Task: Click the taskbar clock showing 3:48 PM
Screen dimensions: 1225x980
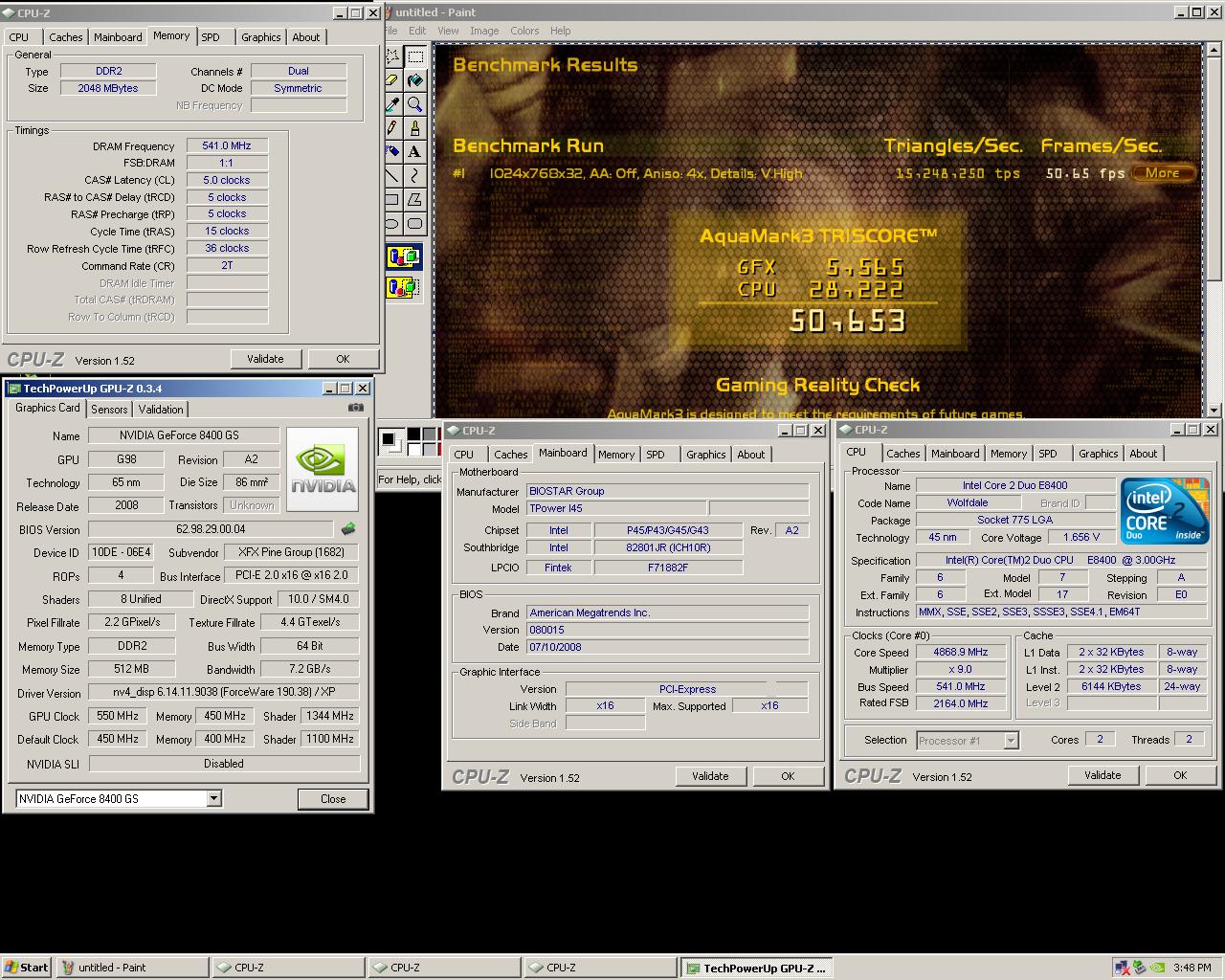Action: pyautogui.click(x=1192, y=968)
